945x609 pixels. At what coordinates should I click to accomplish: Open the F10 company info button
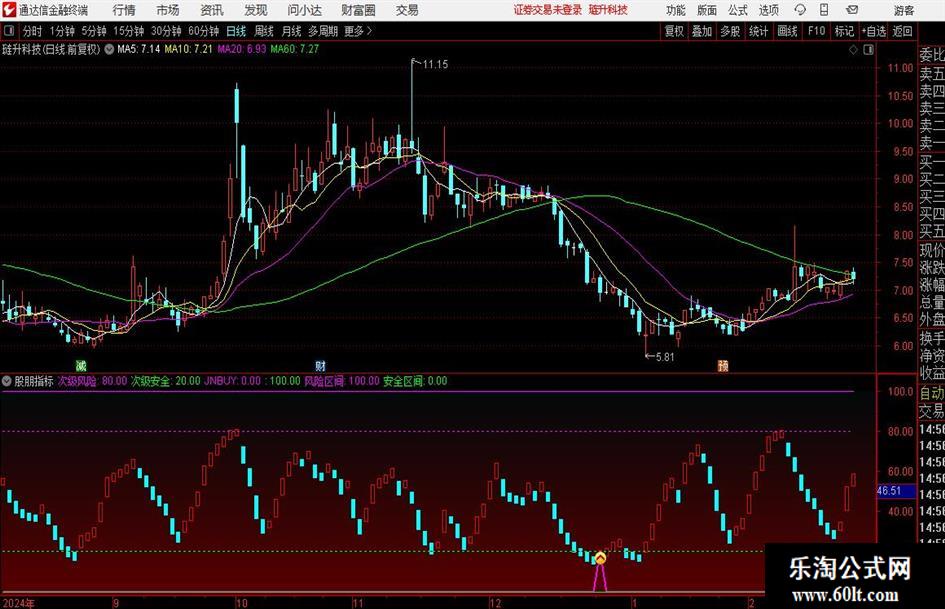tap(816, 31)
